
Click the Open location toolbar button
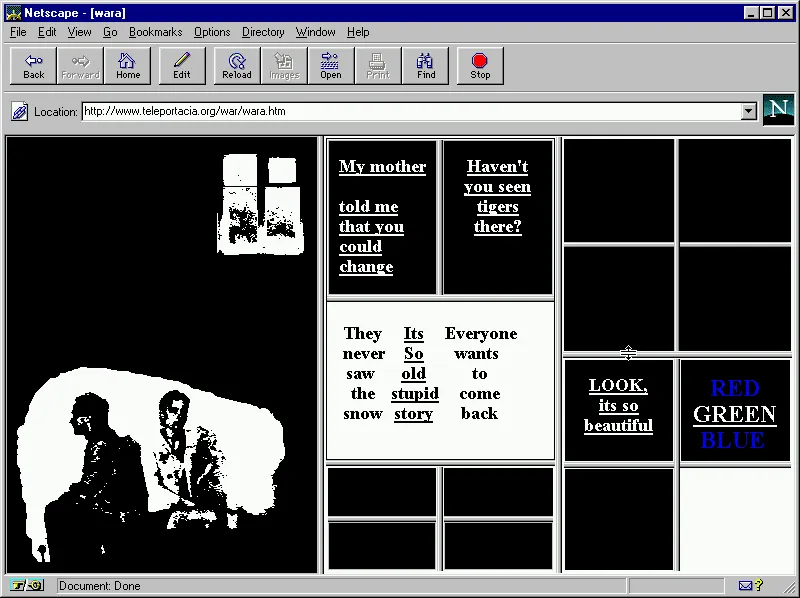331,66
